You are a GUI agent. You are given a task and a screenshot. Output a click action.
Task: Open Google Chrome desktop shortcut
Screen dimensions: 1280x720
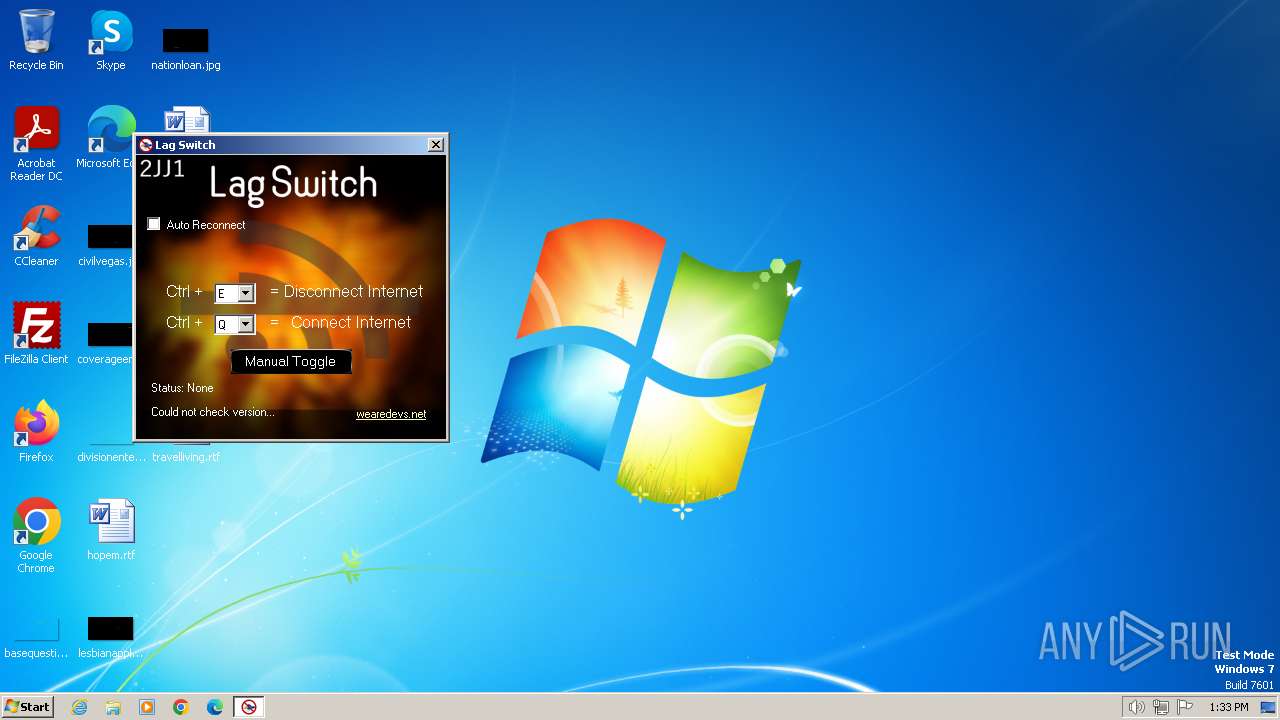click(x=36, y=535)
